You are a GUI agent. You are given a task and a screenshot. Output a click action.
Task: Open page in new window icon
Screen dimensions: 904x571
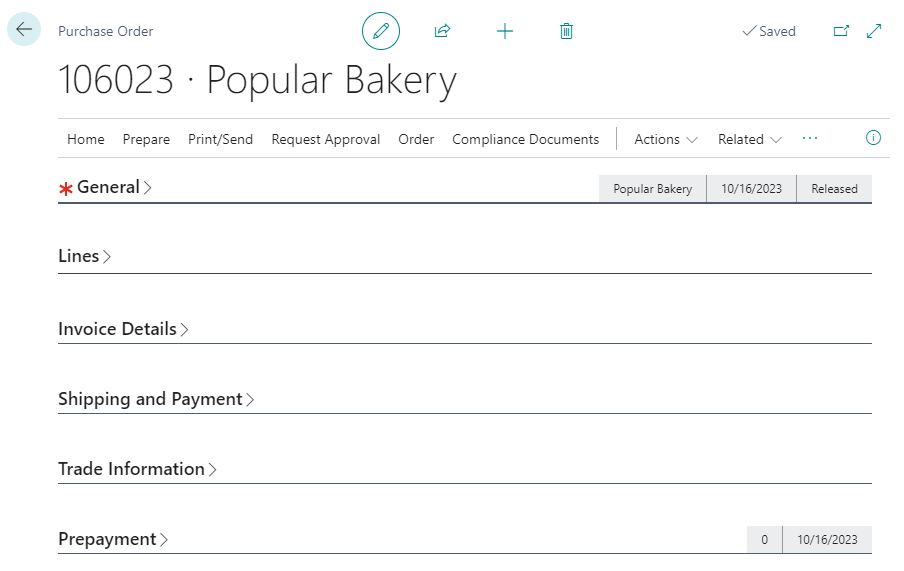coord(841,31)
